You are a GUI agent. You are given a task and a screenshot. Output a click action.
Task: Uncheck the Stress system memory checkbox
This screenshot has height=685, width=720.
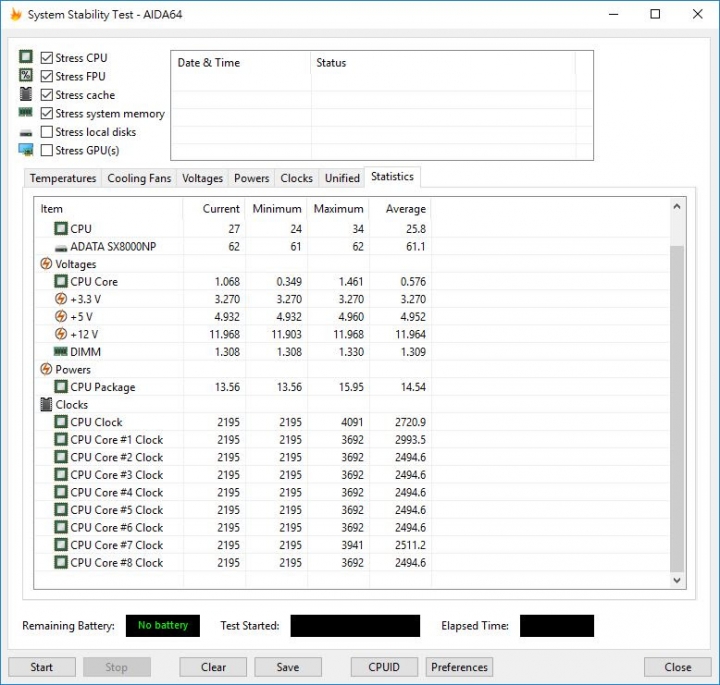pos(46,113)
